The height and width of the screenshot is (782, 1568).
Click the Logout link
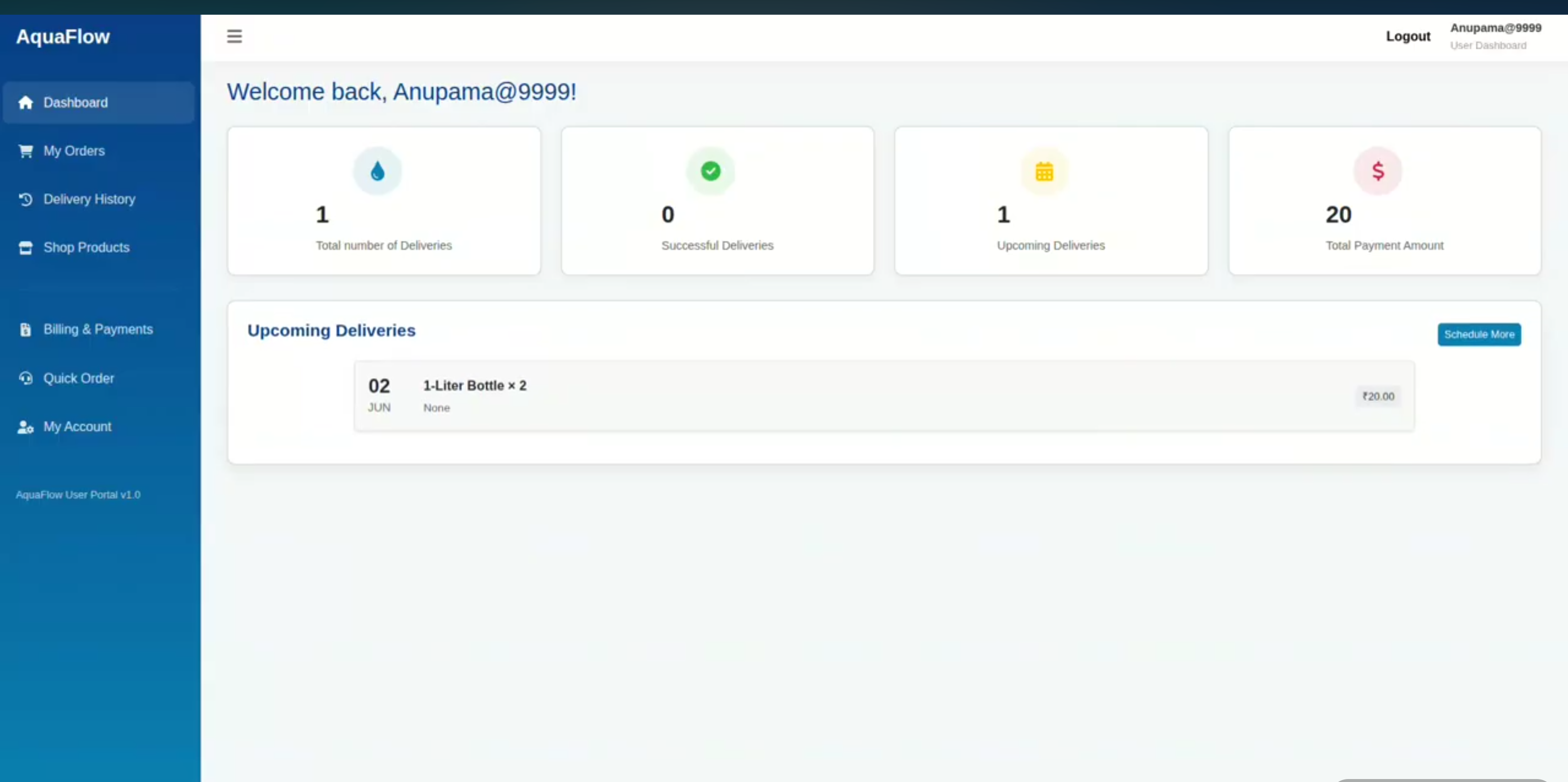[x=1408, y=36]
